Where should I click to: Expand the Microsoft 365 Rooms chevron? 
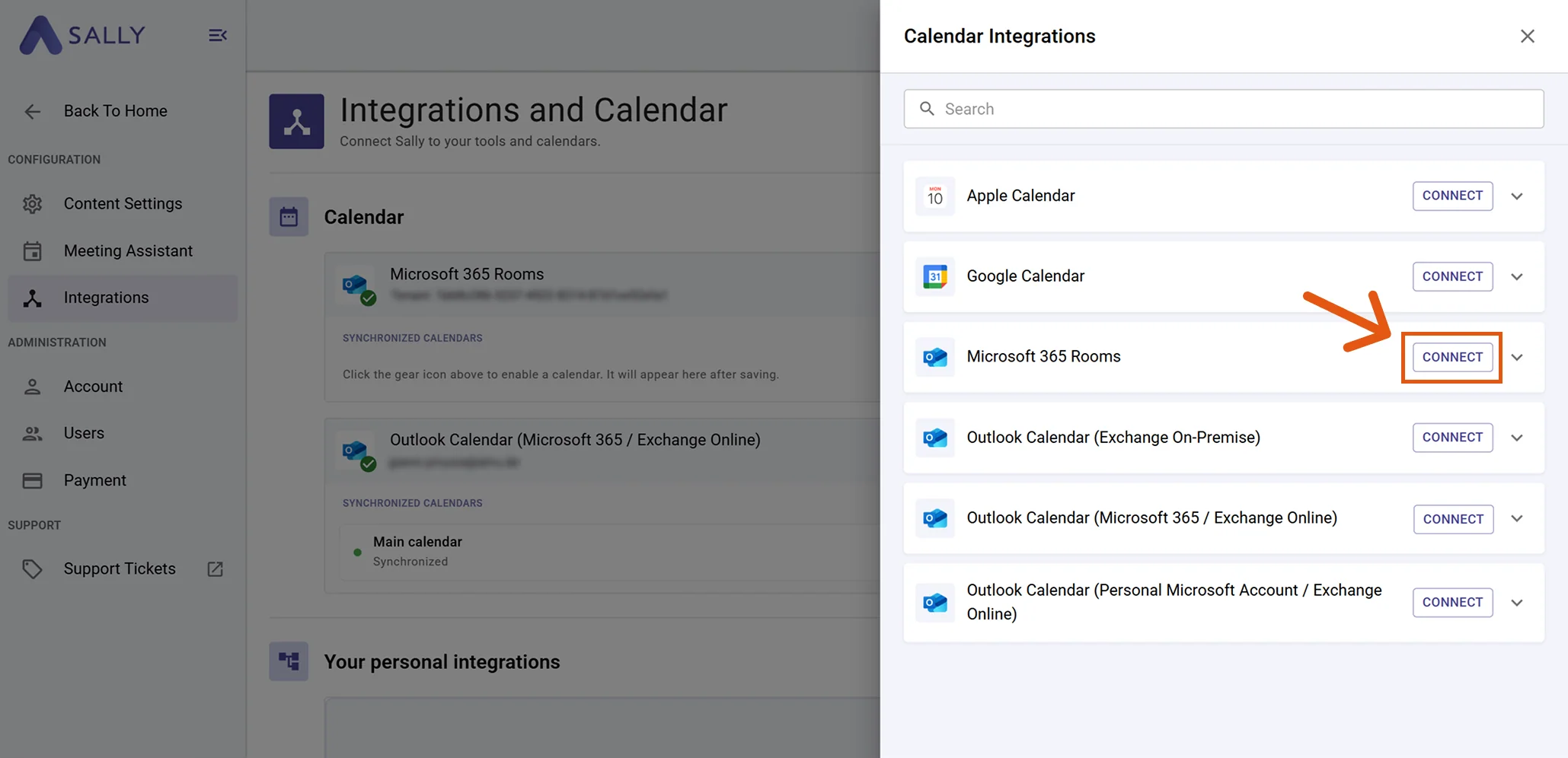point(1517,358)
